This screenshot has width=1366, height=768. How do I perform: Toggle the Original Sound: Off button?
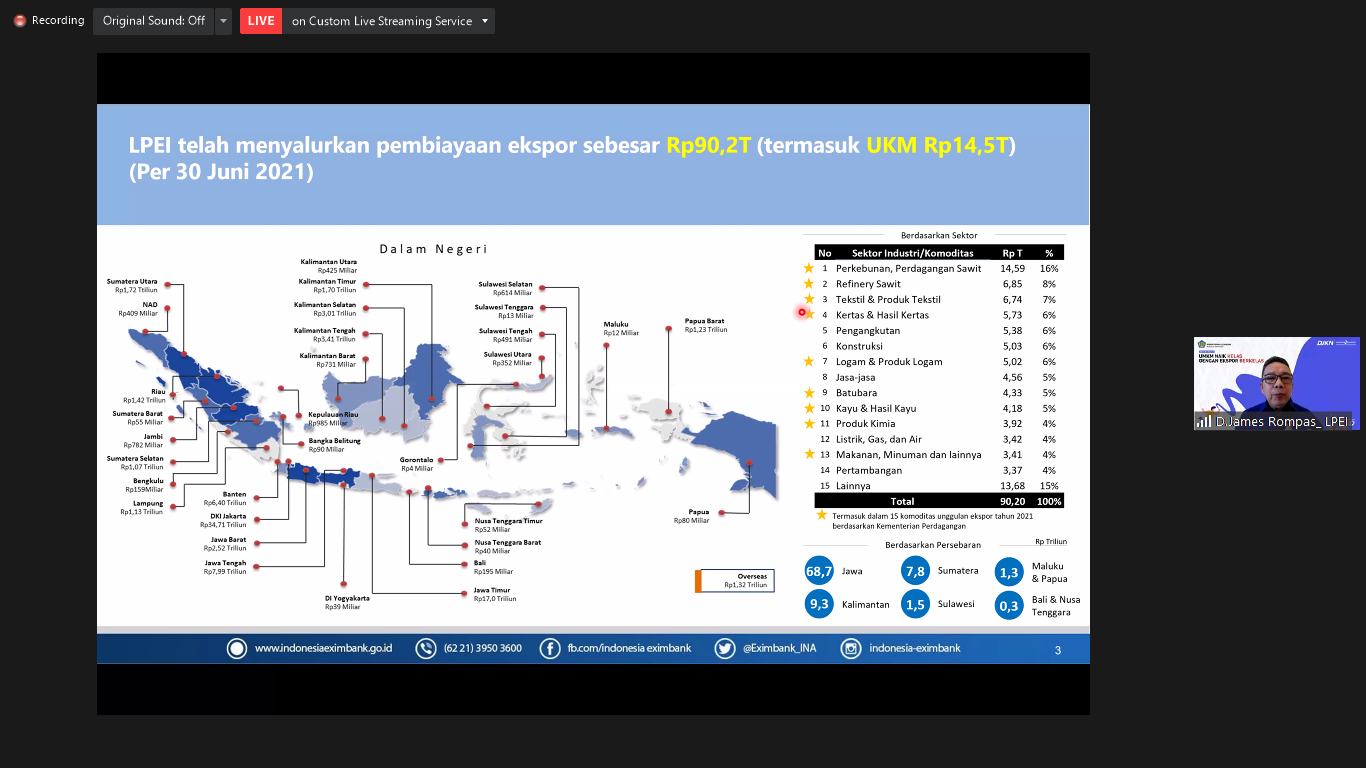pos(153,21)
